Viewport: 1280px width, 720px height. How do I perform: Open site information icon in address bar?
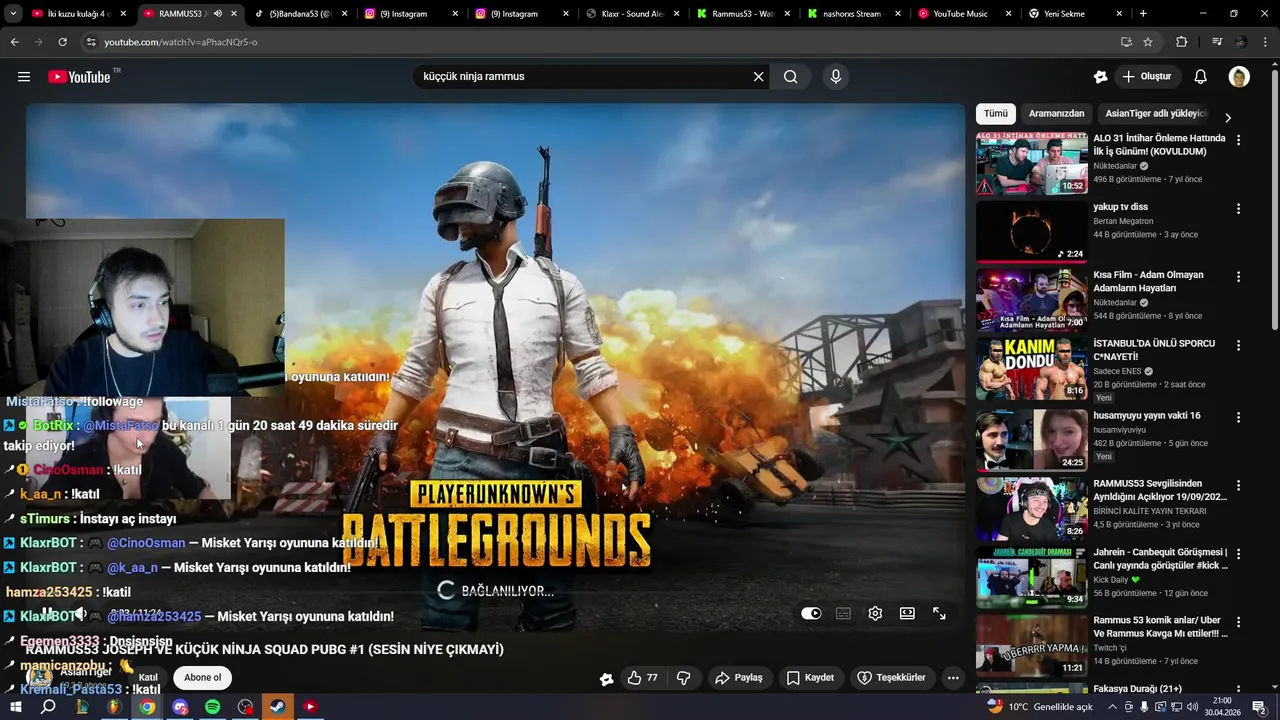pos(91,42)
